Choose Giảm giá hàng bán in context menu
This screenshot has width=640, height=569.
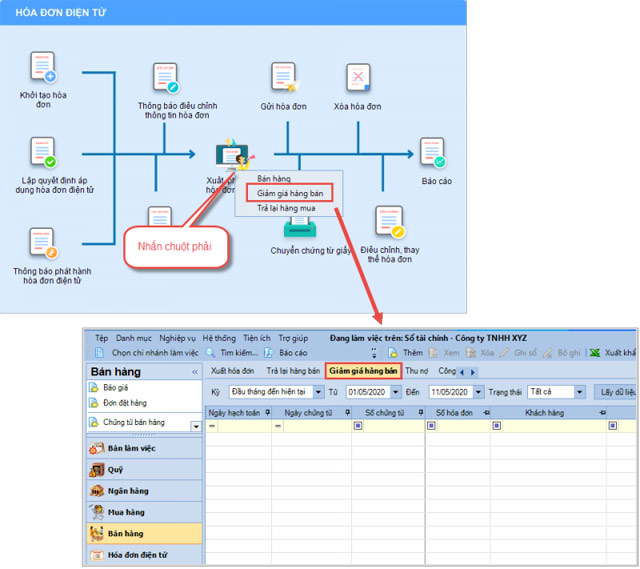pos(288,192)
